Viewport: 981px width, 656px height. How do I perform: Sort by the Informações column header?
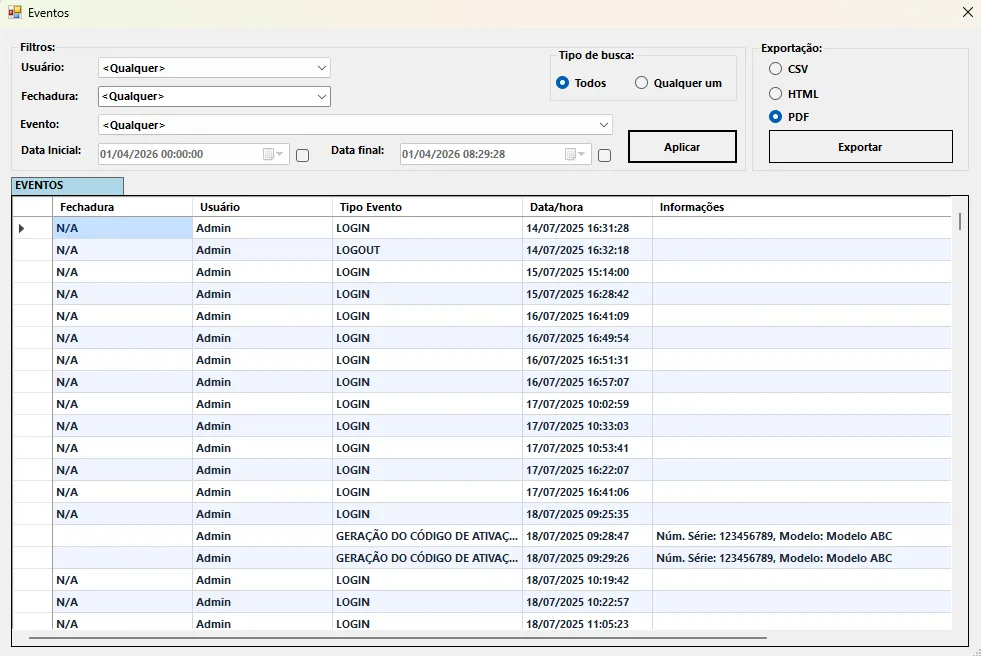point(801,207)
